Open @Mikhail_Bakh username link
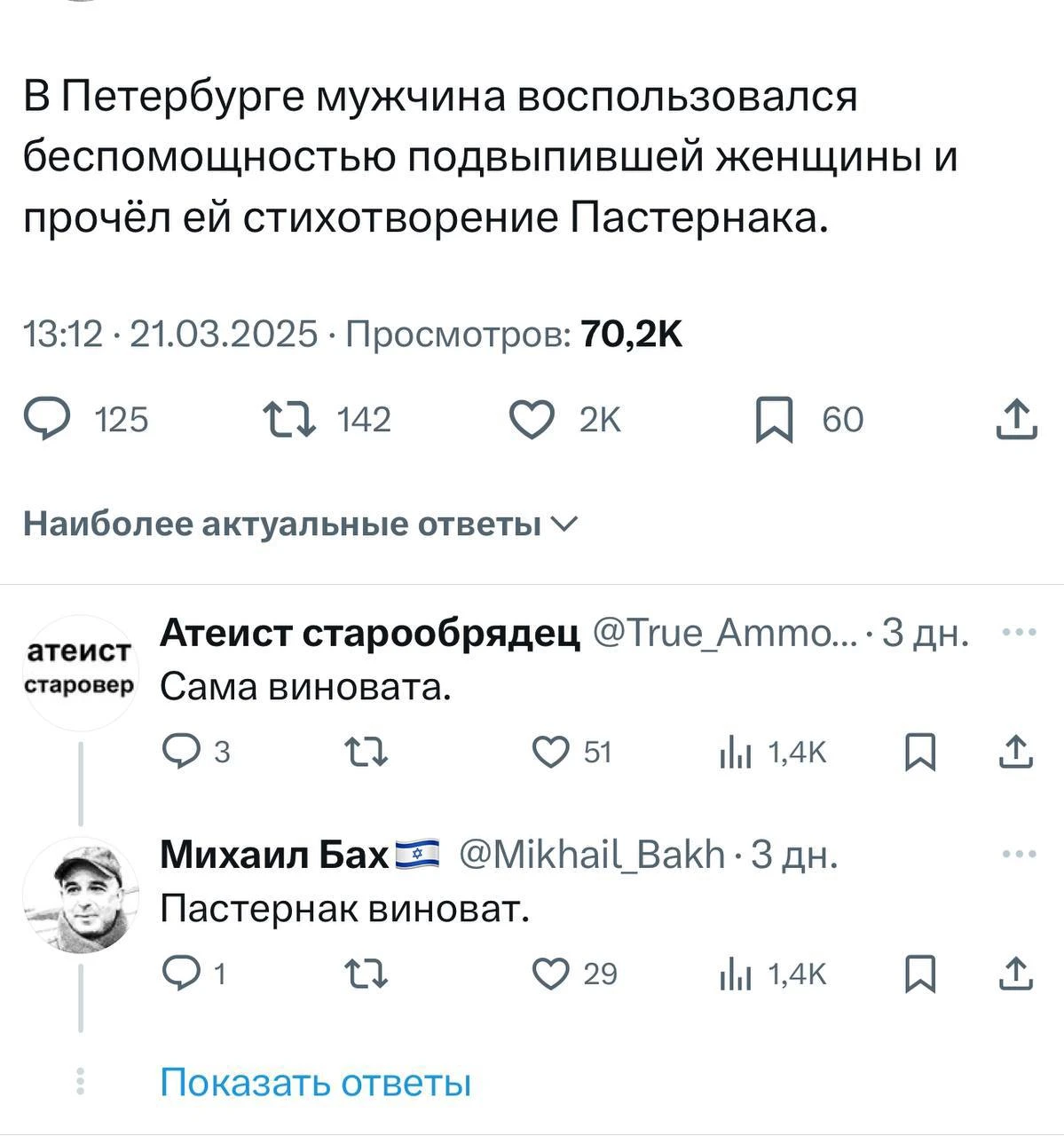The height and width of the screenshot is (1136, 1064). [592, 856]
